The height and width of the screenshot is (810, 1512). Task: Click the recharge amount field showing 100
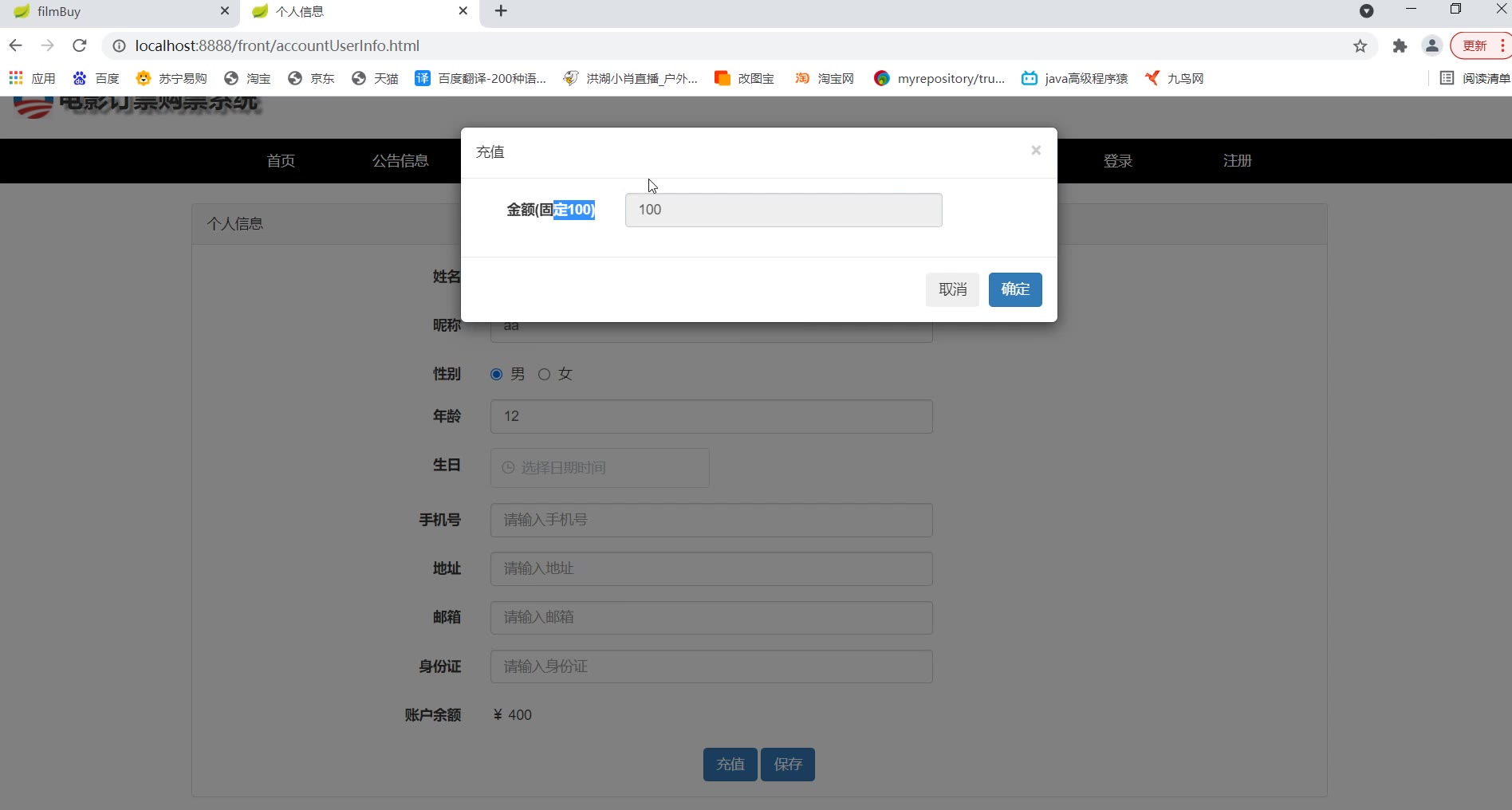pyautogui.click(x=784, y=210)
